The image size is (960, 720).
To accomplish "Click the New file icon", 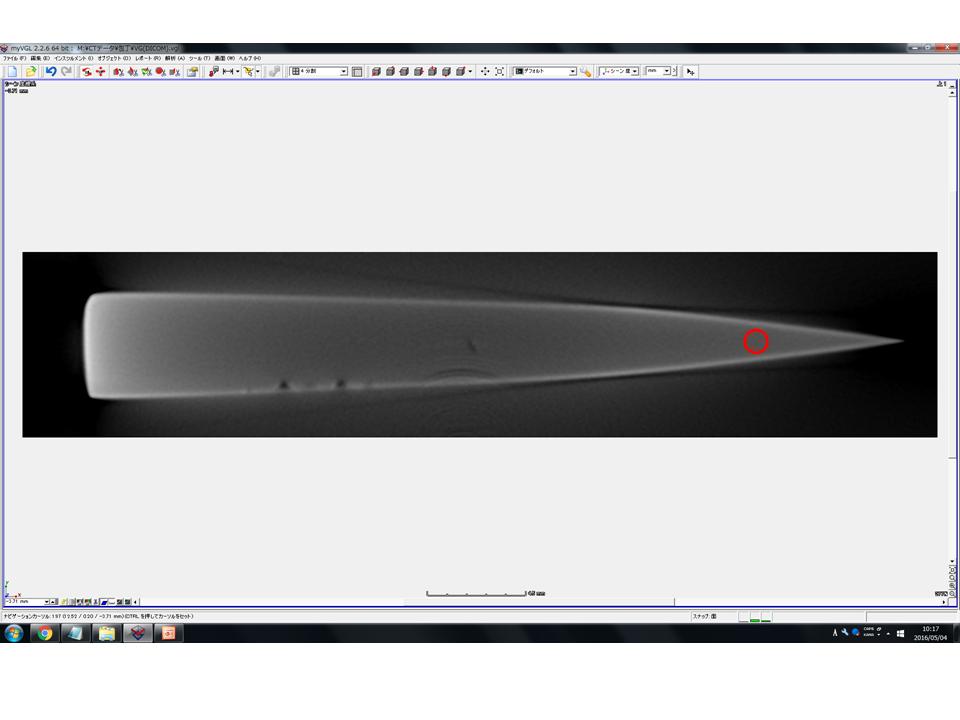I will (12, 72).
